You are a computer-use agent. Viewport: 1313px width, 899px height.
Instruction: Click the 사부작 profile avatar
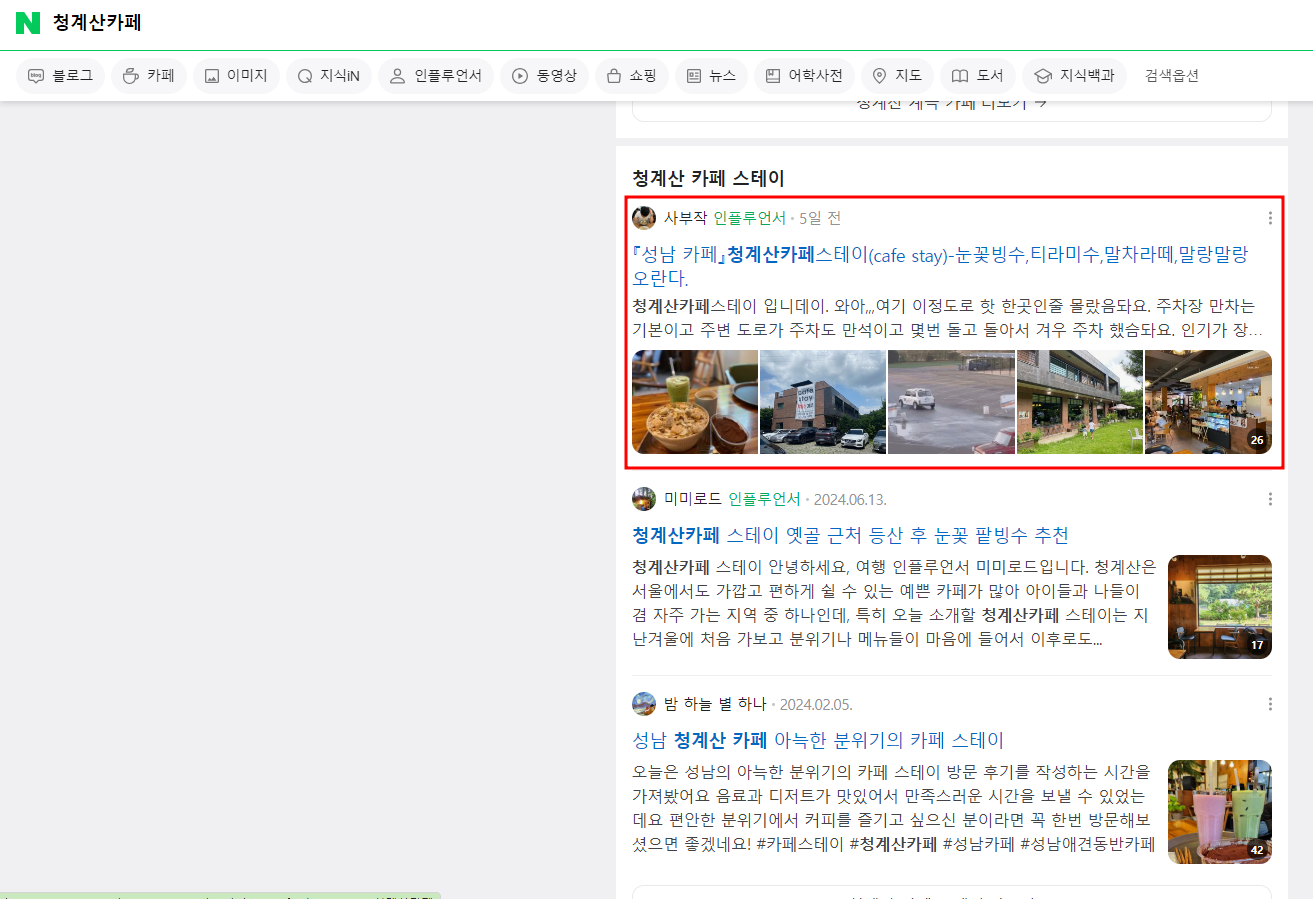[644, 218]
